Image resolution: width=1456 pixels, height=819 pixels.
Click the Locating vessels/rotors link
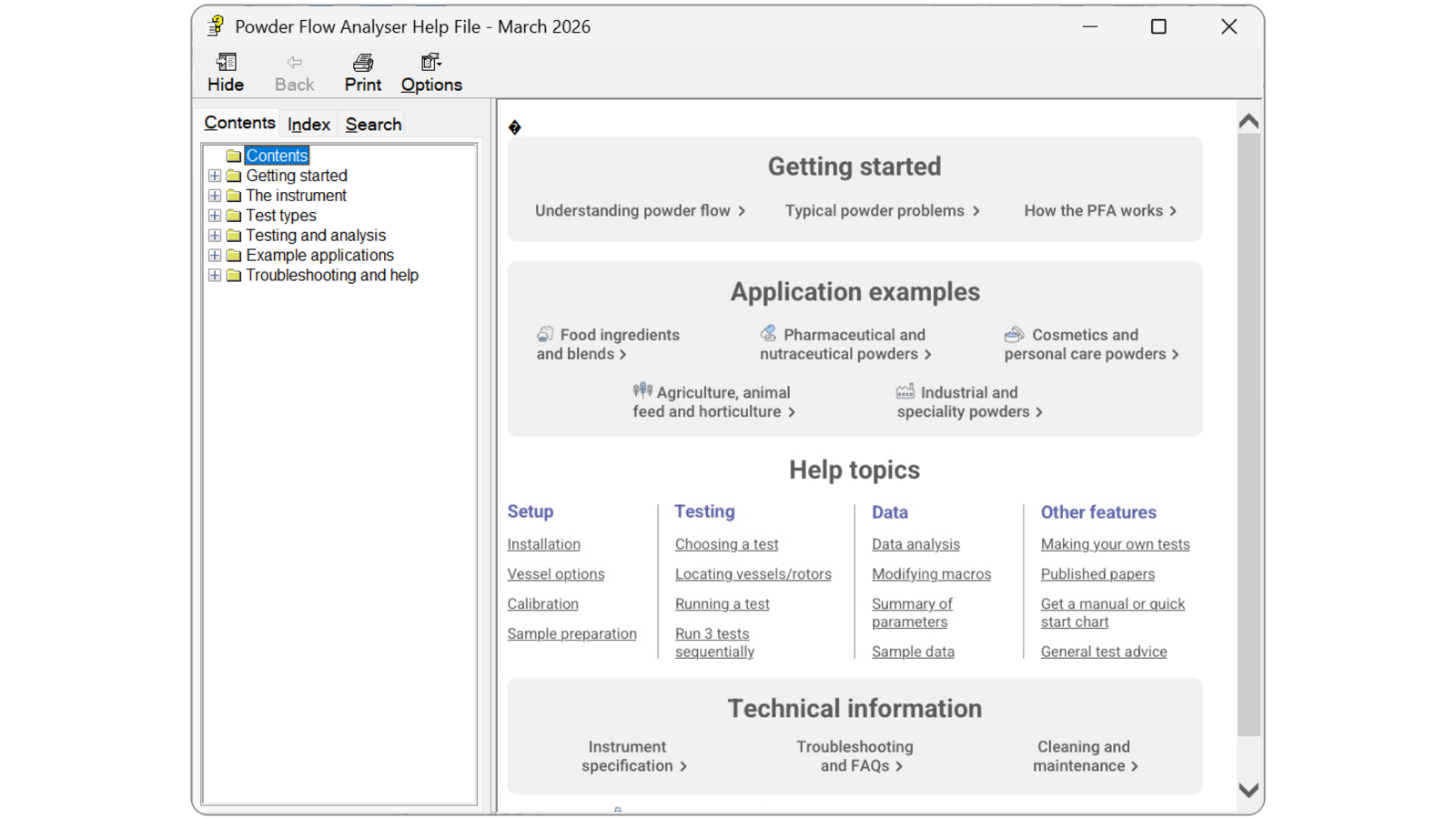pyautogui.click(x=753, y=574)
